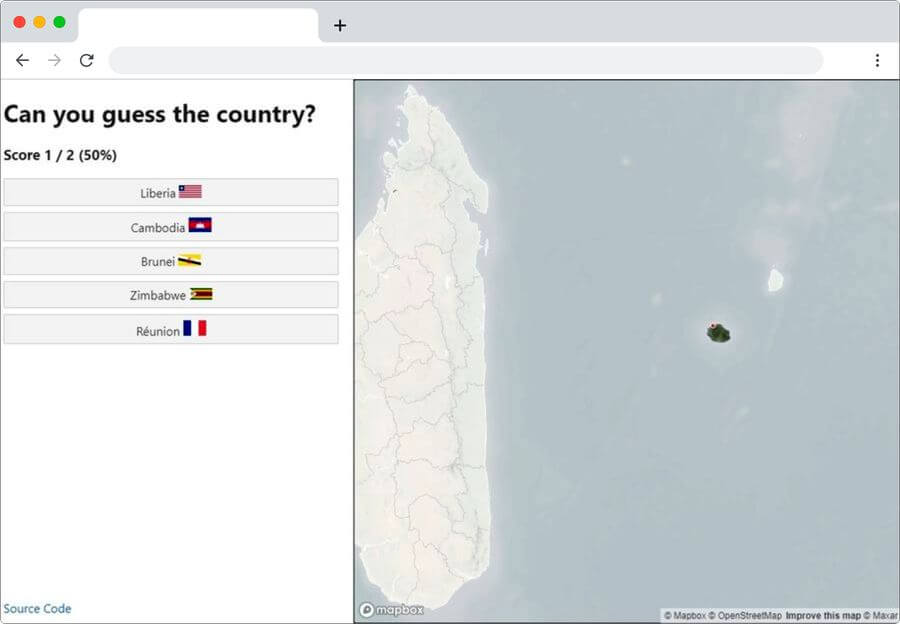Click the red marker dot on the island
Image resolution: width=900 pixels, height=624 pixels.
(713, 325)
